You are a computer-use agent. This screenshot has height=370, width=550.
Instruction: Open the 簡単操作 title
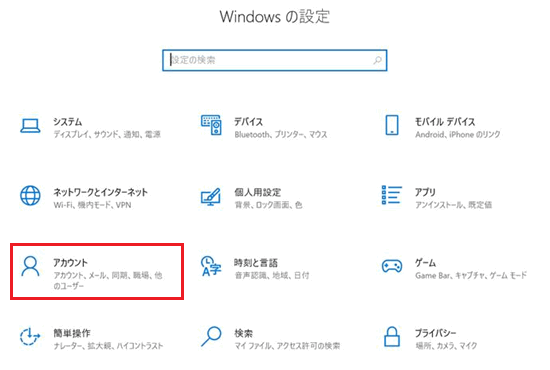click(72, 333)
